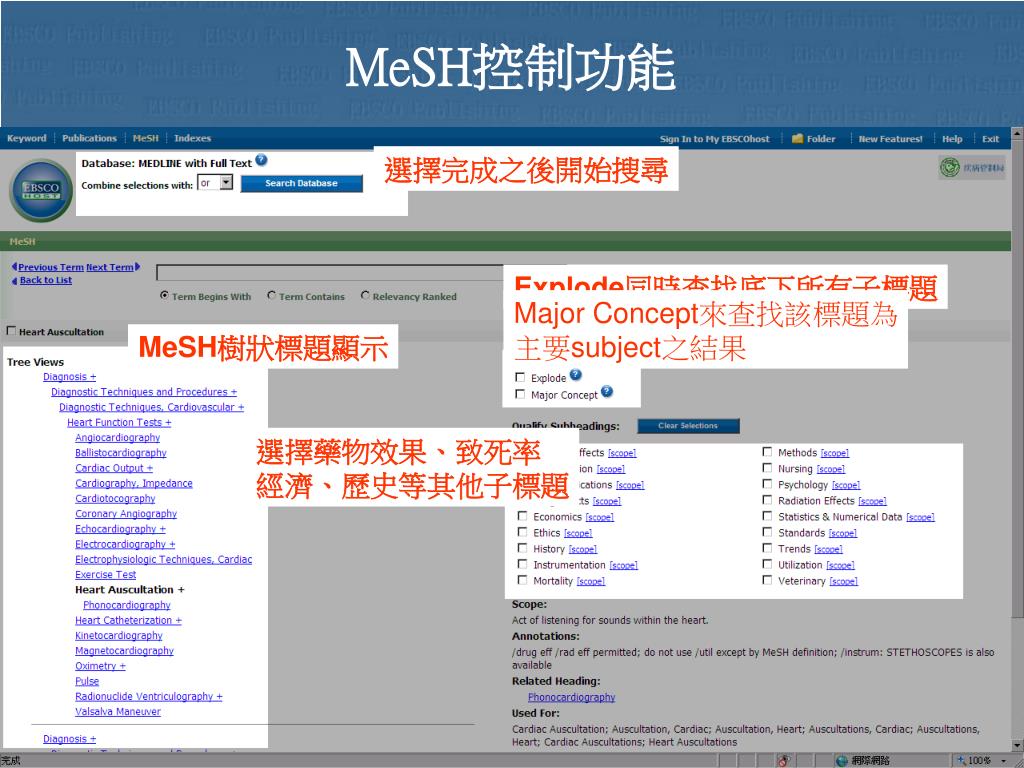Click the Previous Term arrow icon

[x=14, y=266]
